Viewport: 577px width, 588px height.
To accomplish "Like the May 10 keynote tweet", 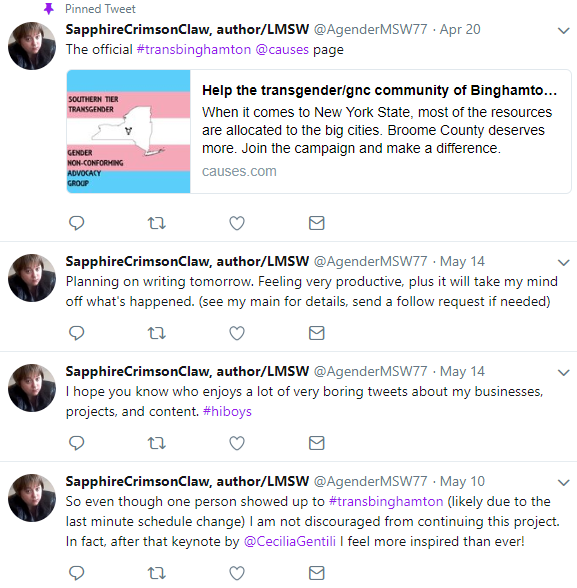I will [237, 573].
